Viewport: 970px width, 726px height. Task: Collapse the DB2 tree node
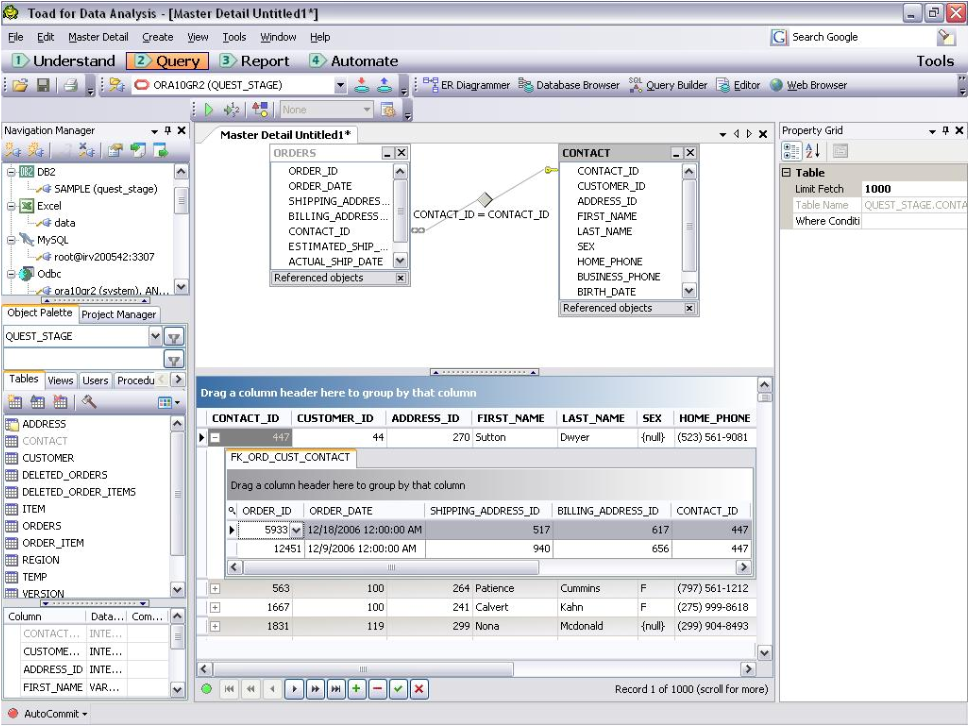tap(11, 172)
